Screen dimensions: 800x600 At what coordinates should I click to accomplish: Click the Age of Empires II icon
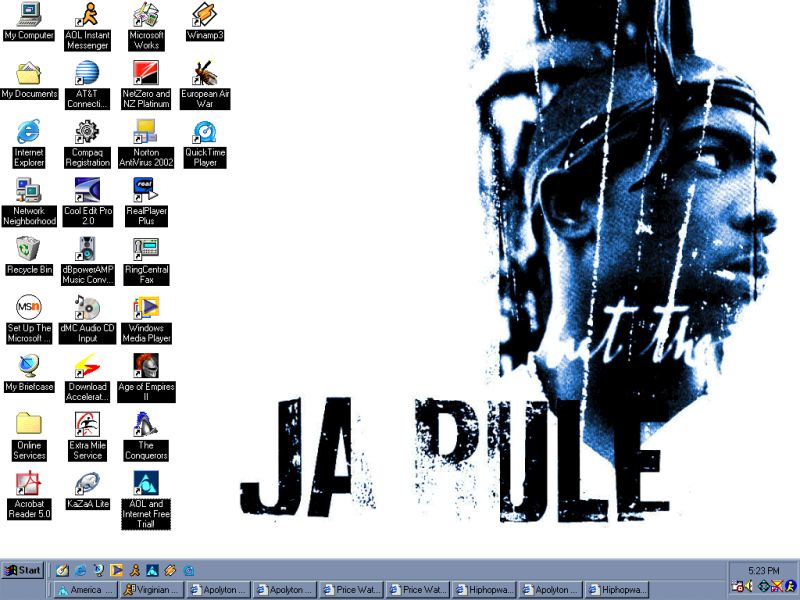tap(146, 366)
